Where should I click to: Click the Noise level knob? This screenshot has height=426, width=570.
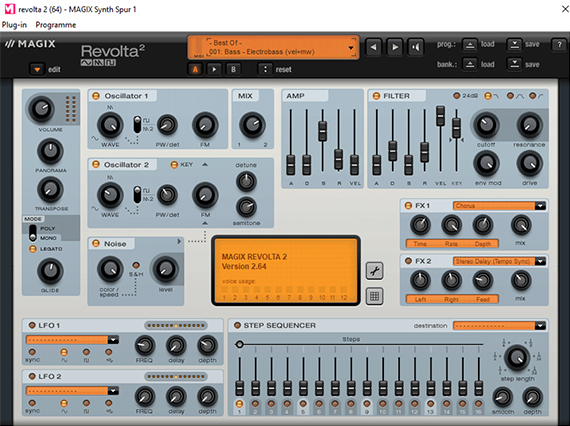click(165, 269)
